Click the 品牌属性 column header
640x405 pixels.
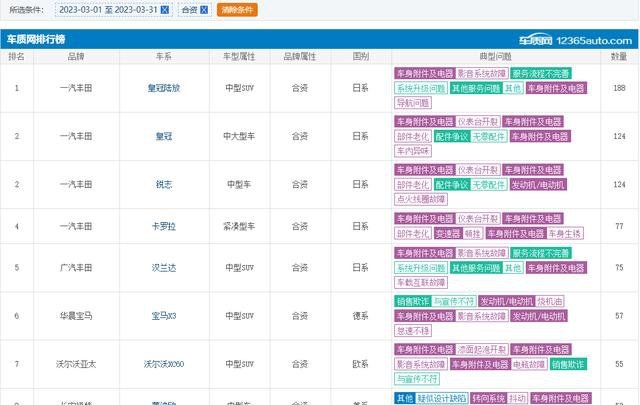pos(300,56)
